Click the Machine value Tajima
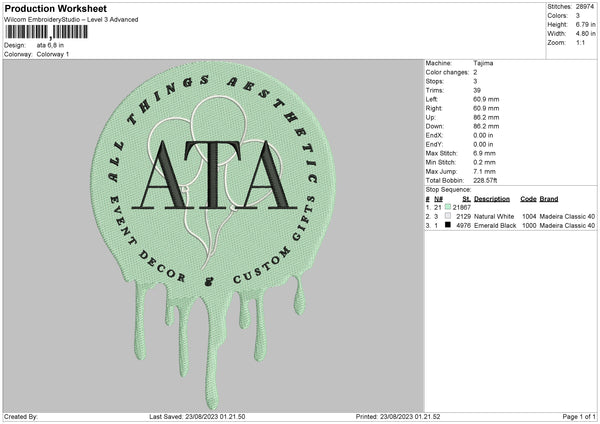The image size is (600, 424). point(483,63)
